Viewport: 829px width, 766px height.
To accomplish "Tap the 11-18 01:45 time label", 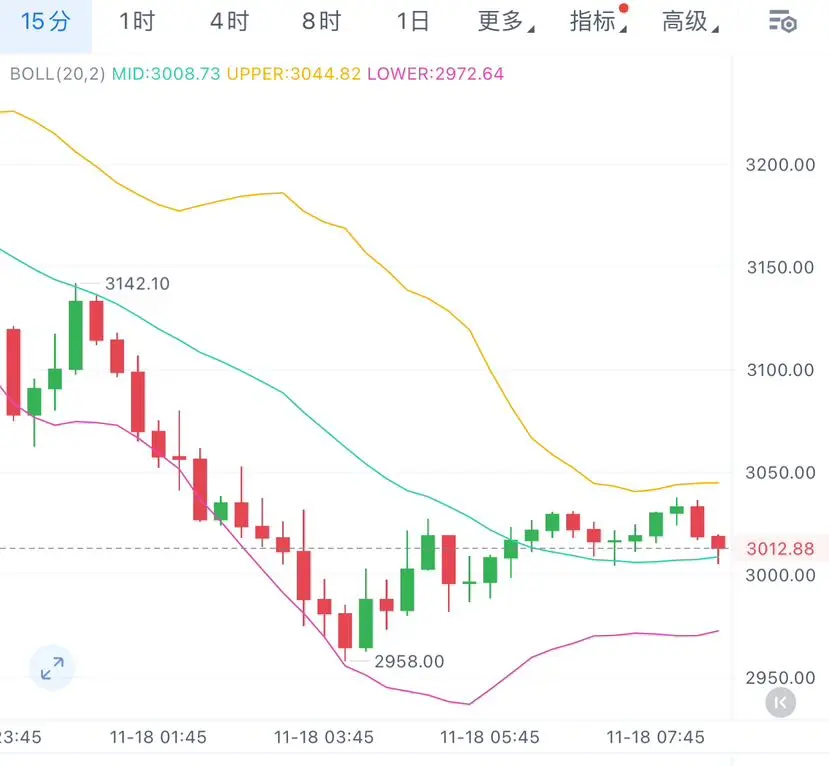I will click(x=158, y=737).
